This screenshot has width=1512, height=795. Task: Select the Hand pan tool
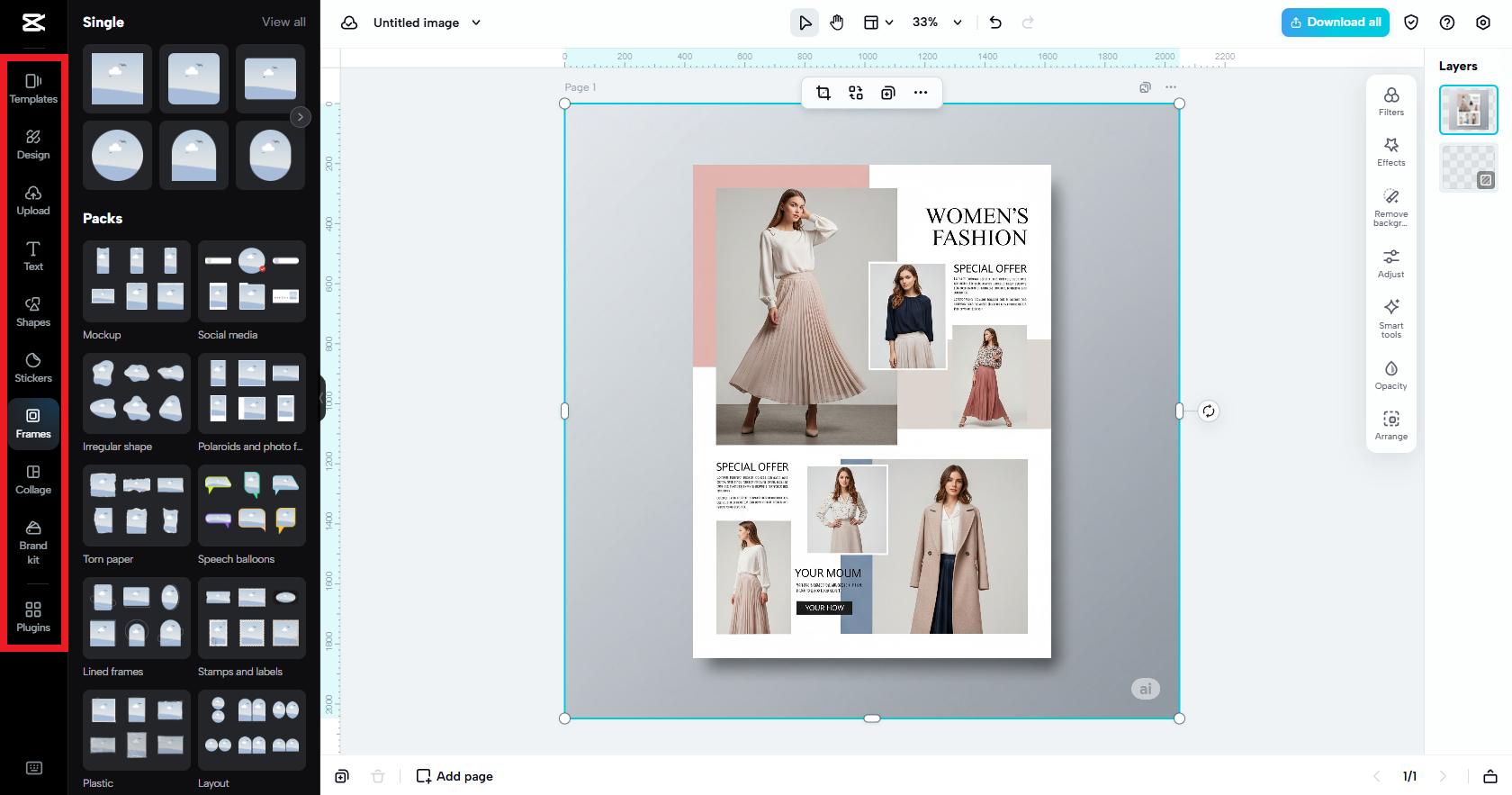click(x=837, y=23)
